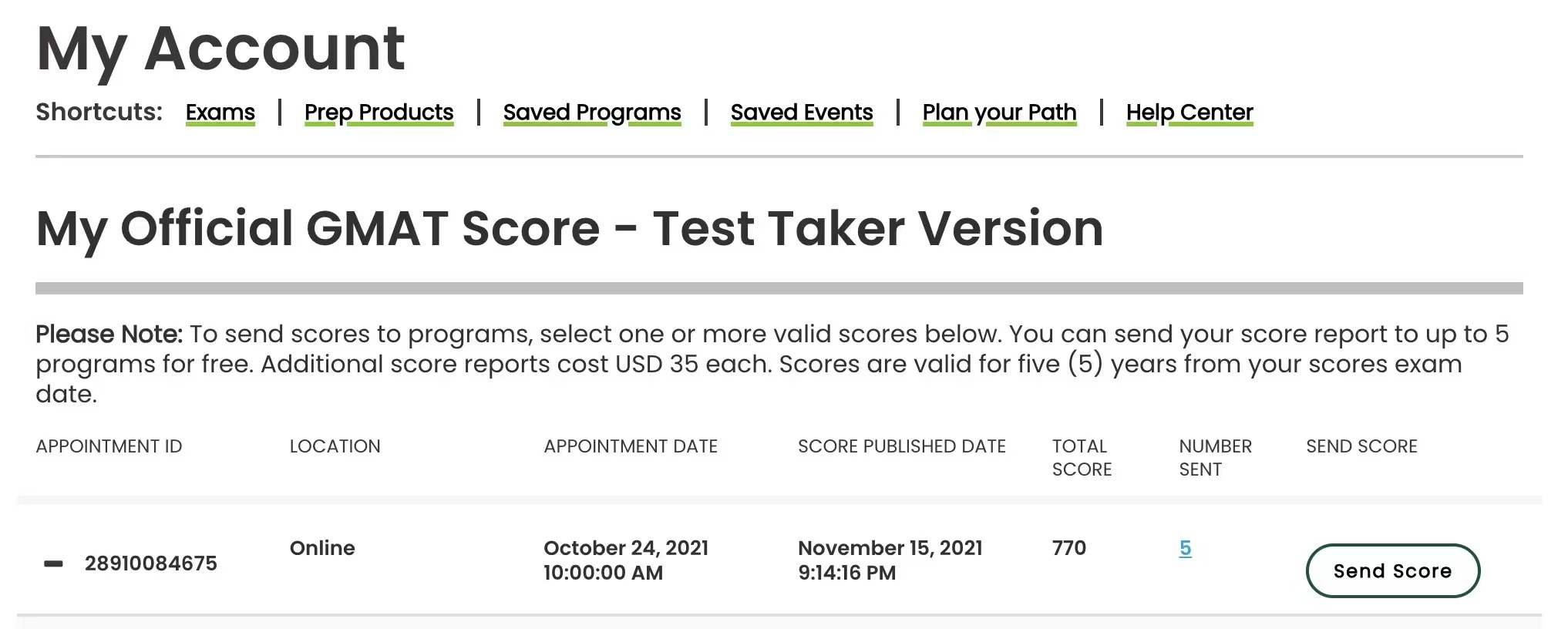Click the LOCATION column header
This screenshot has width=1568, height=629.
(x=335, y=446)
